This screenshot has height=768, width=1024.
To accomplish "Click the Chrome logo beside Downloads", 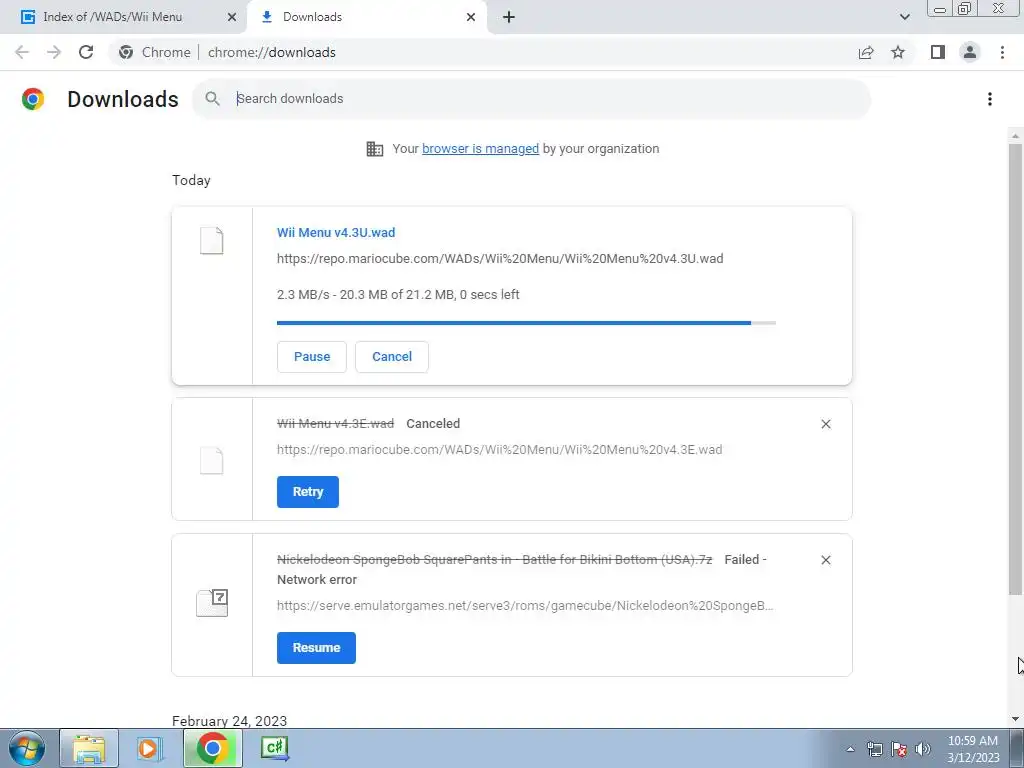I will pyautogui.click(x=33, y=99).
